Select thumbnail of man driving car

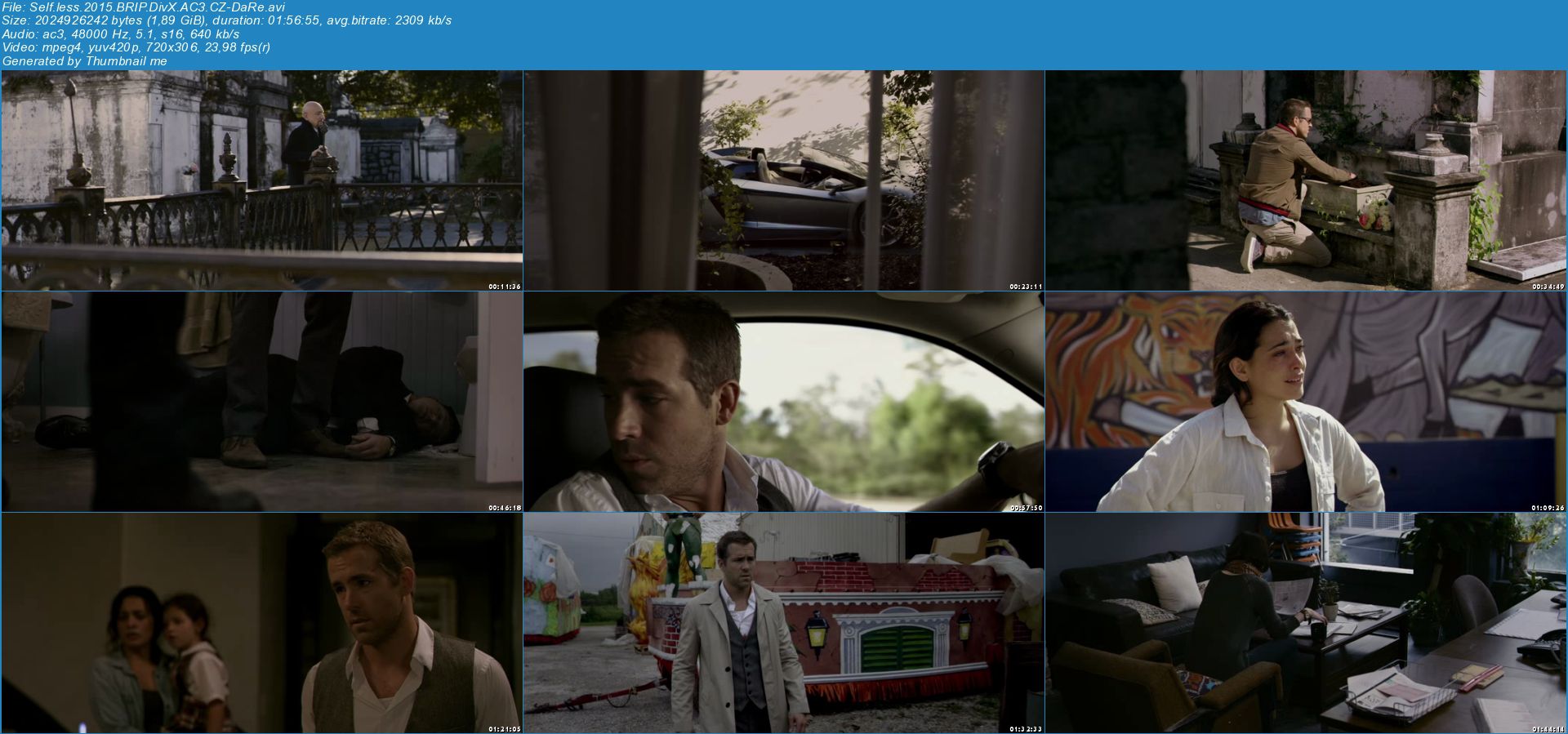[x=783, y=402]
